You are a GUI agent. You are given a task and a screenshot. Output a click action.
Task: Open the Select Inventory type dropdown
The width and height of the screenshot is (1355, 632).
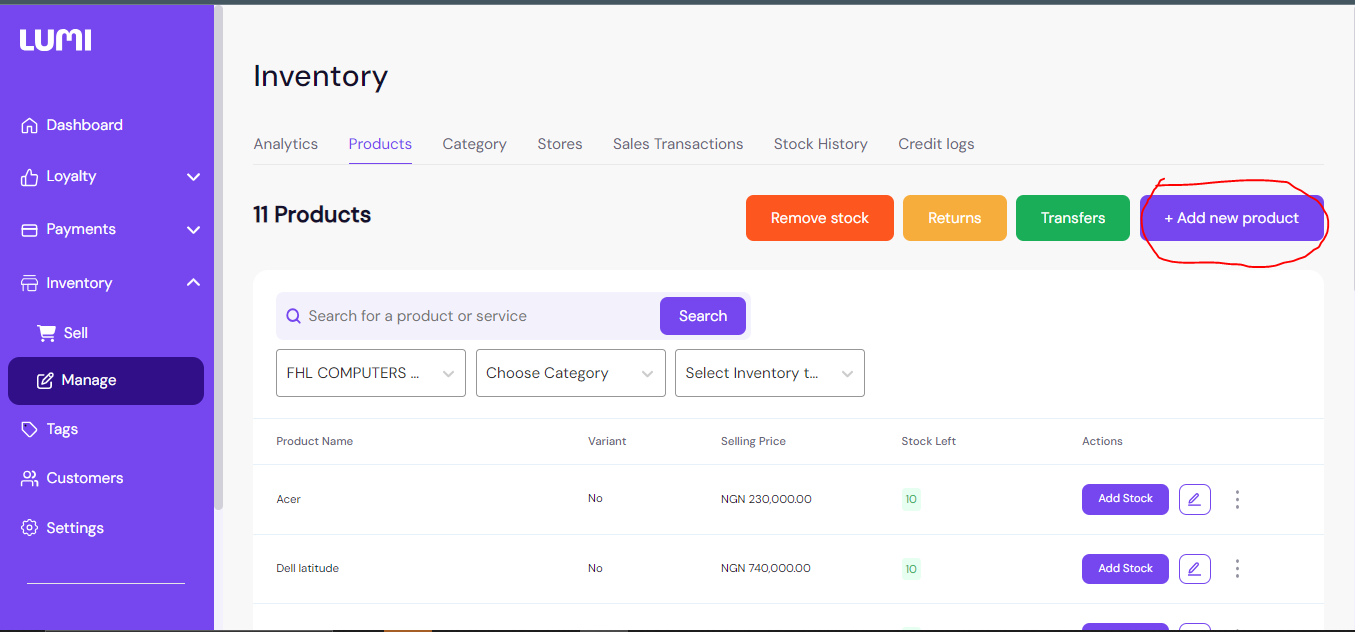point(770,373)
